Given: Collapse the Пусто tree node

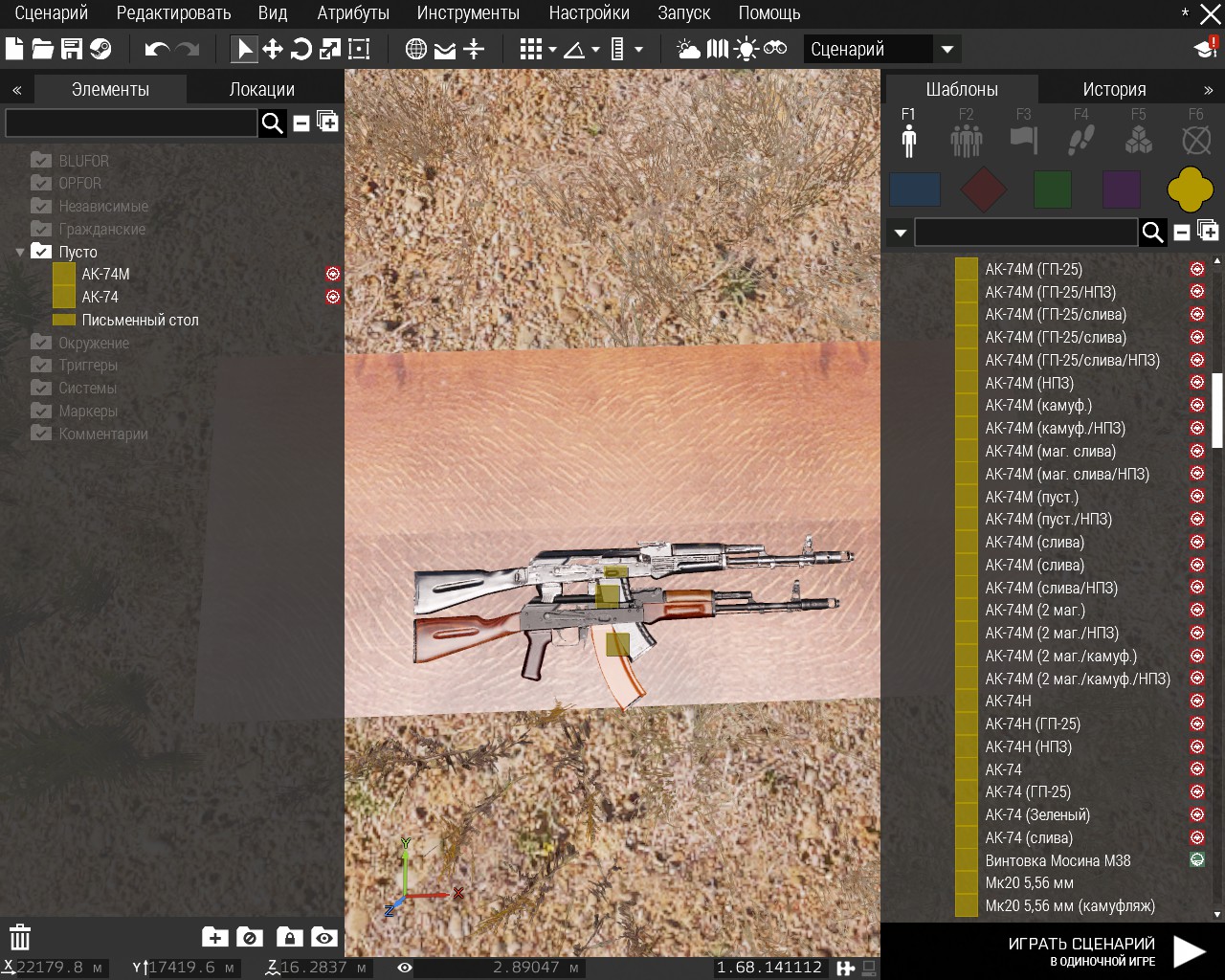Looking at the screenshot, I should [20, 253].
